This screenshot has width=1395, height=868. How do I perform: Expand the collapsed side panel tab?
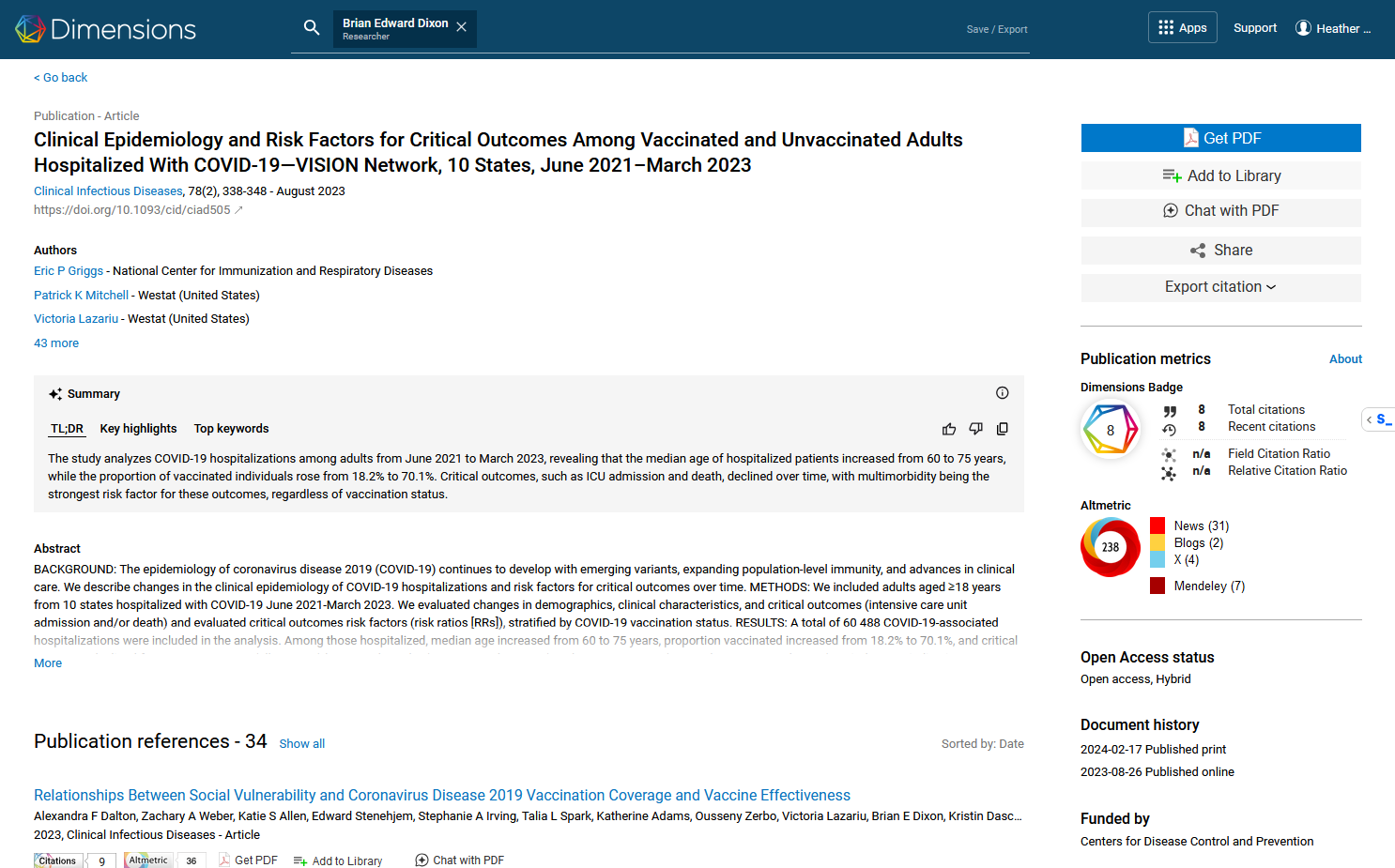1378,419
